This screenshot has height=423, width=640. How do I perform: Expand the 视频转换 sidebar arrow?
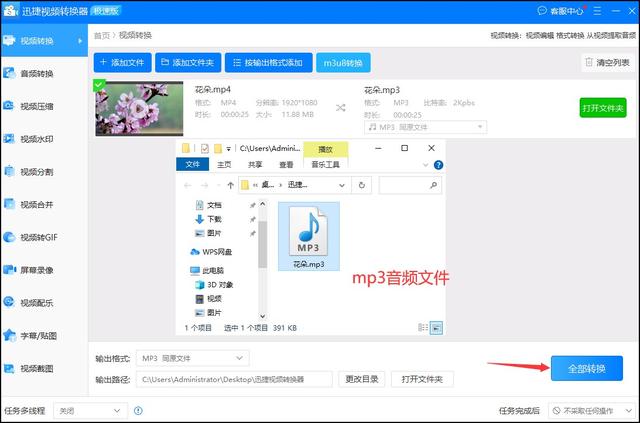pyautogui.click(x=80, y=41)
